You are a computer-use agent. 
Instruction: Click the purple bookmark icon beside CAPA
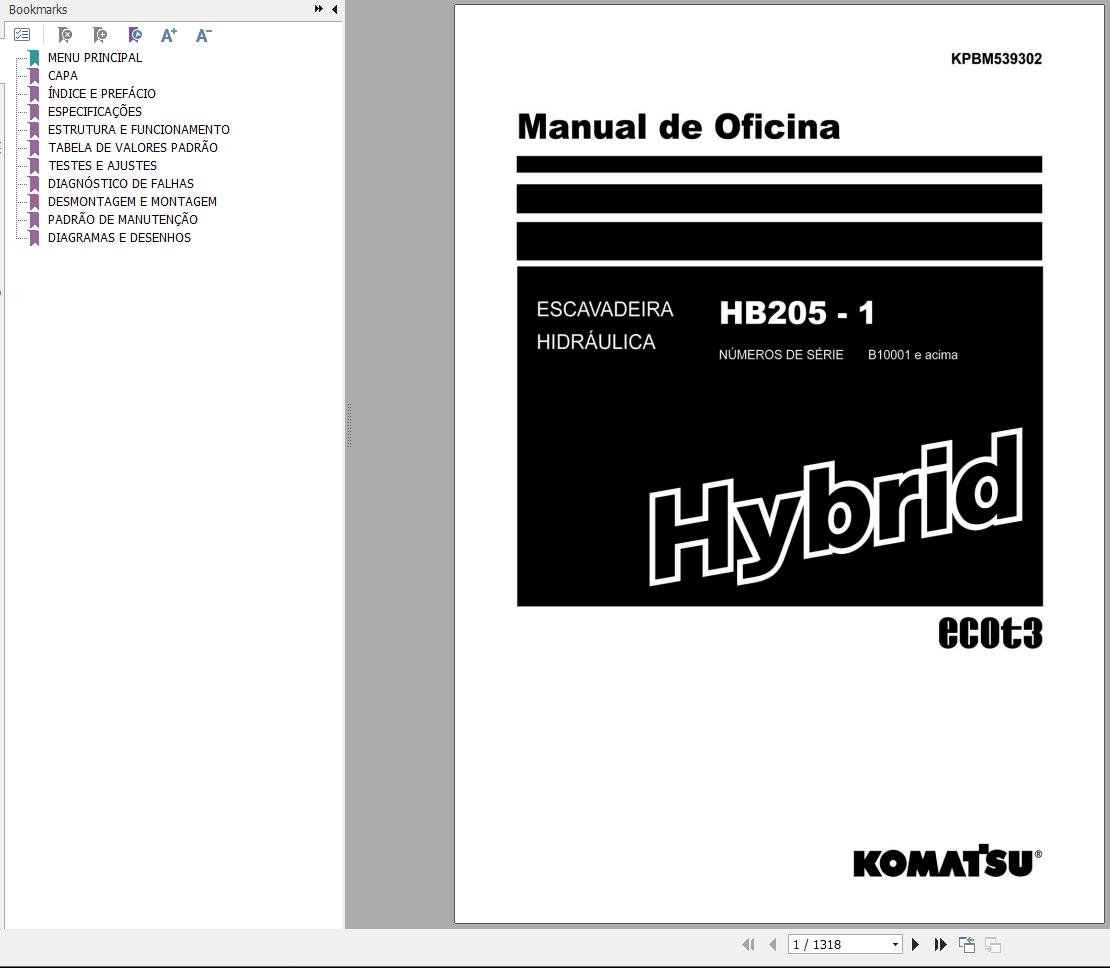tap(34, 75)
